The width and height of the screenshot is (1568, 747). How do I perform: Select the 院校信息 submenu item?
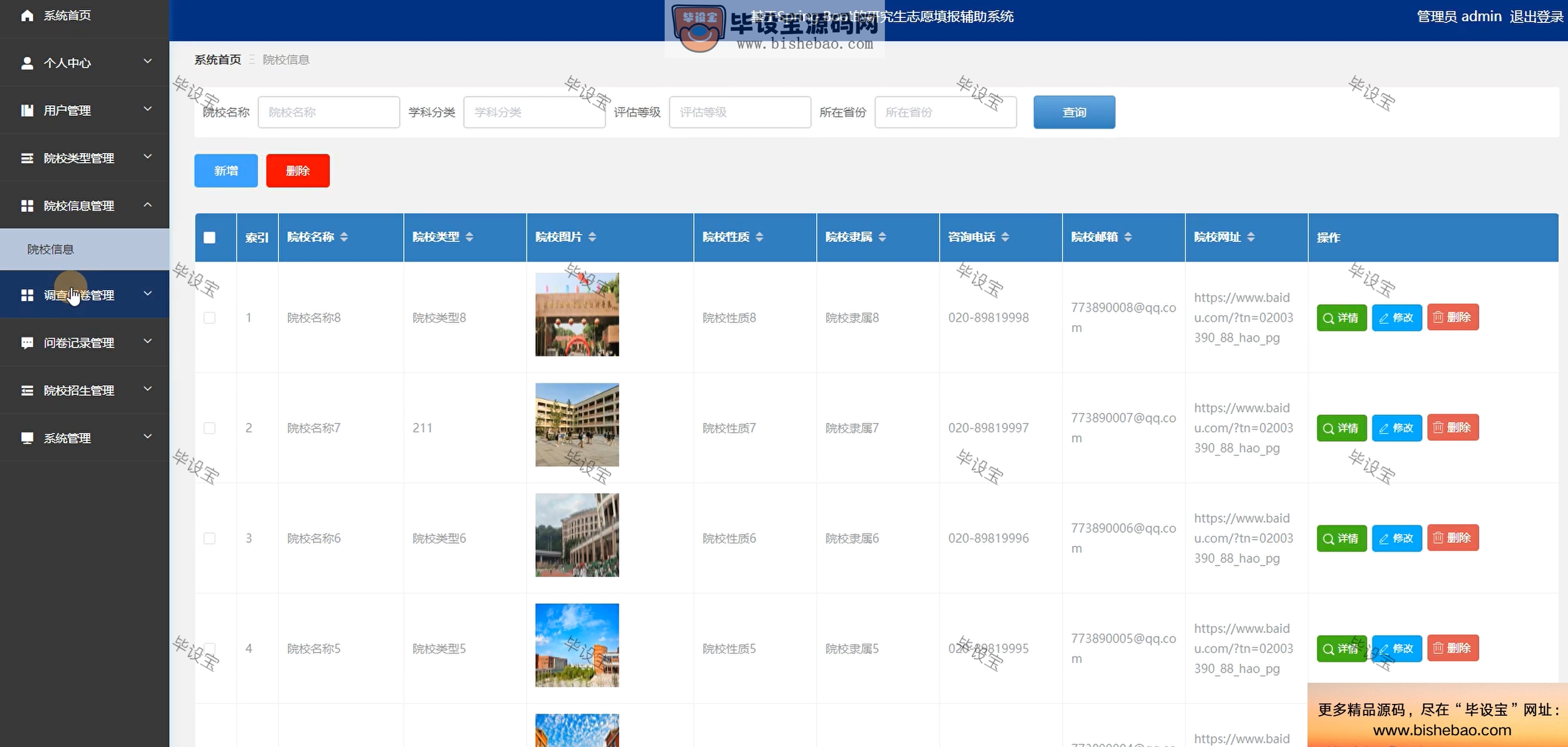click(84, 249)
